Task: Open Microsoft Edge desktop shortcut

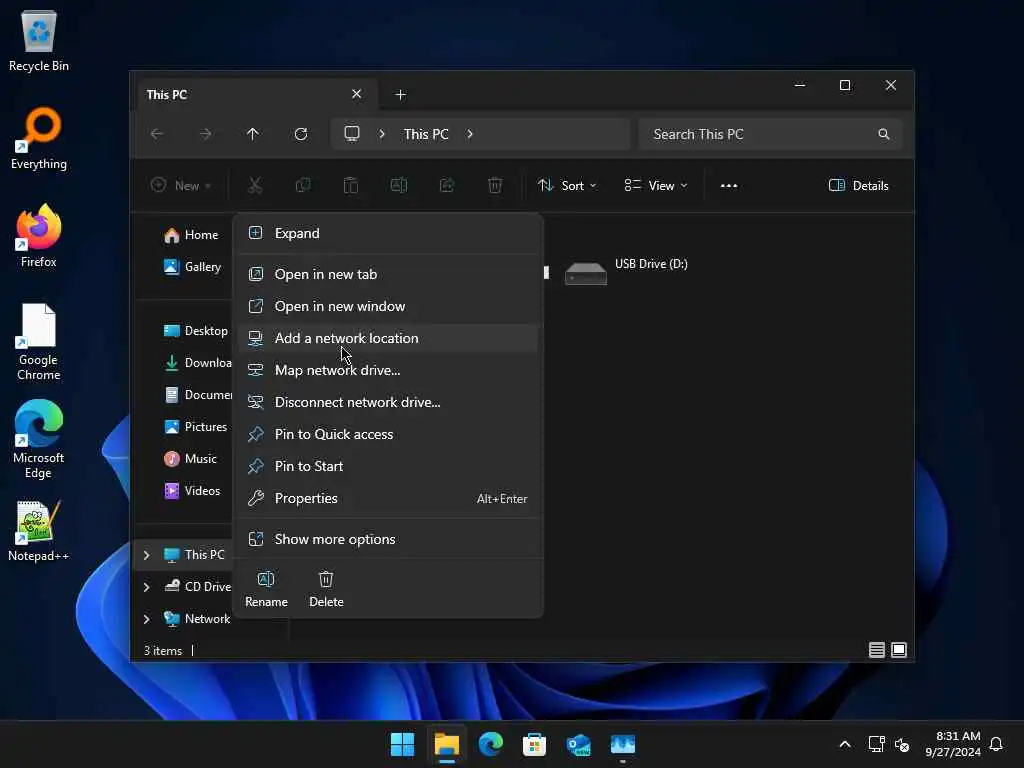Action: click(39, 440)
